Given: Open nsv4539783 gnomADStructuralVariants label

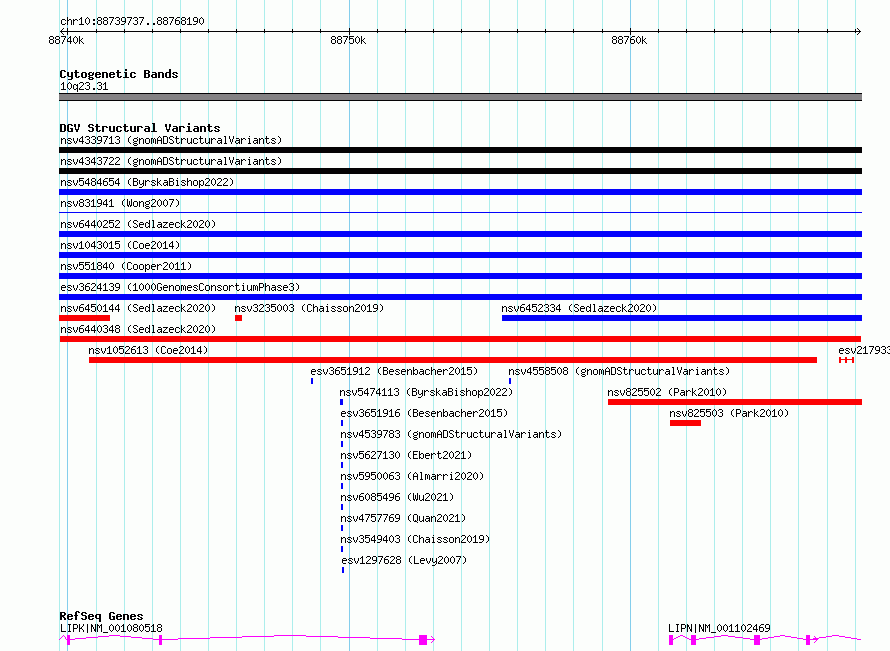Looking at the screenshot, I should click(451, 434).
